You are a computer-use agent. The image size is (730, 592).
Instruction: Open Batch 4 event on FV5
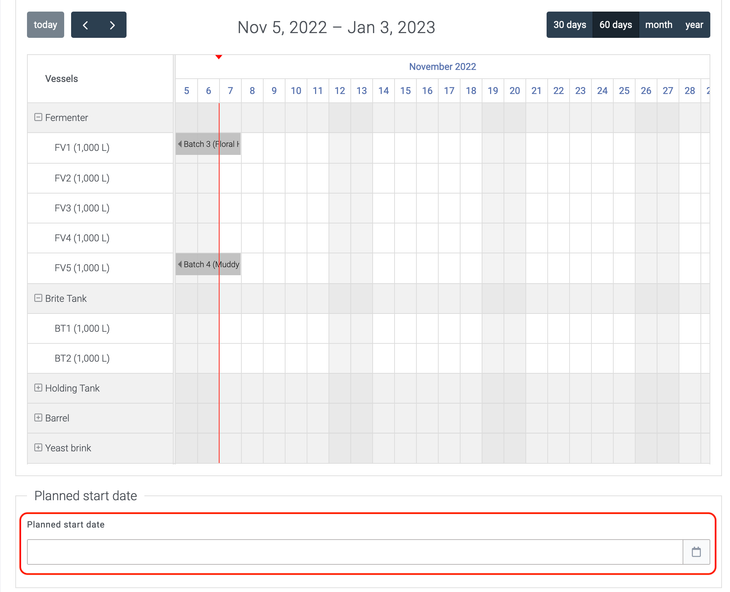(208, 265)
